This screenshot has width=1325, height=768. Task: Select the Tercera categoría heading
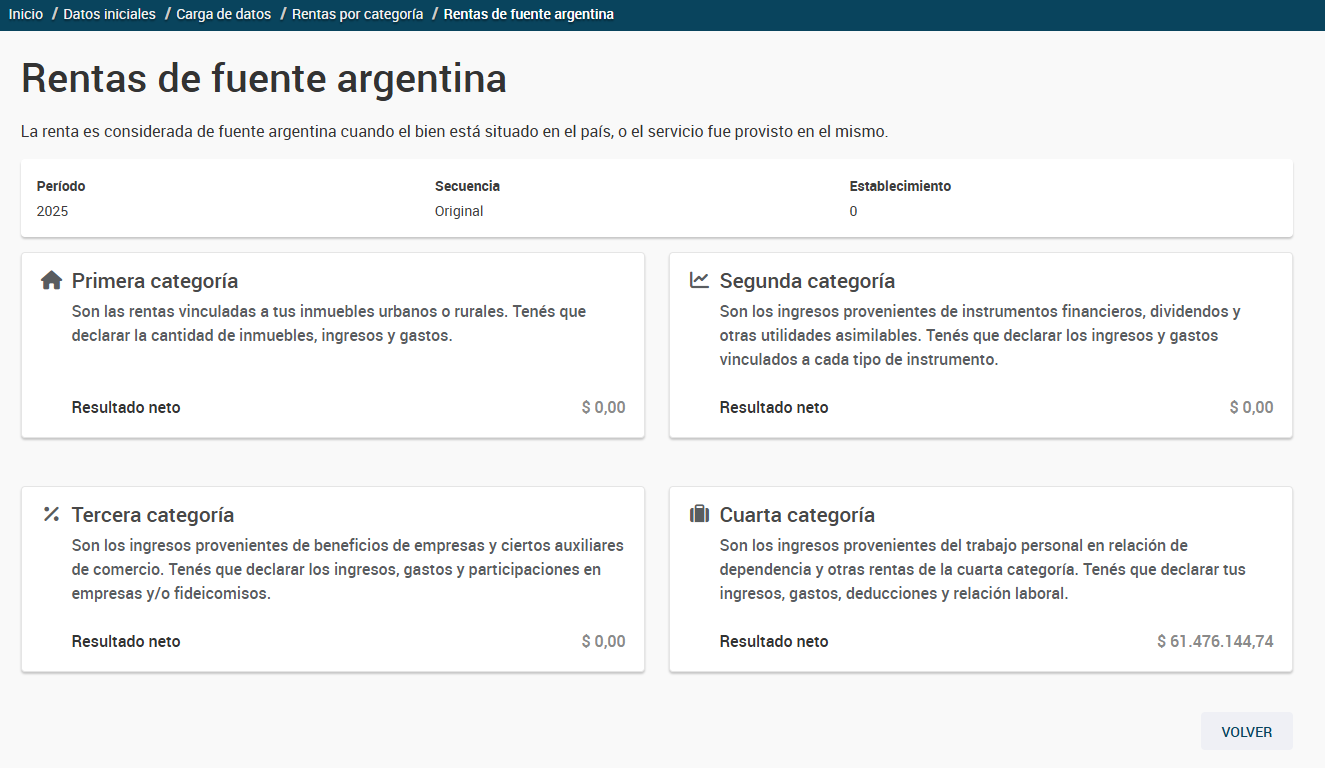coord(153,515)
